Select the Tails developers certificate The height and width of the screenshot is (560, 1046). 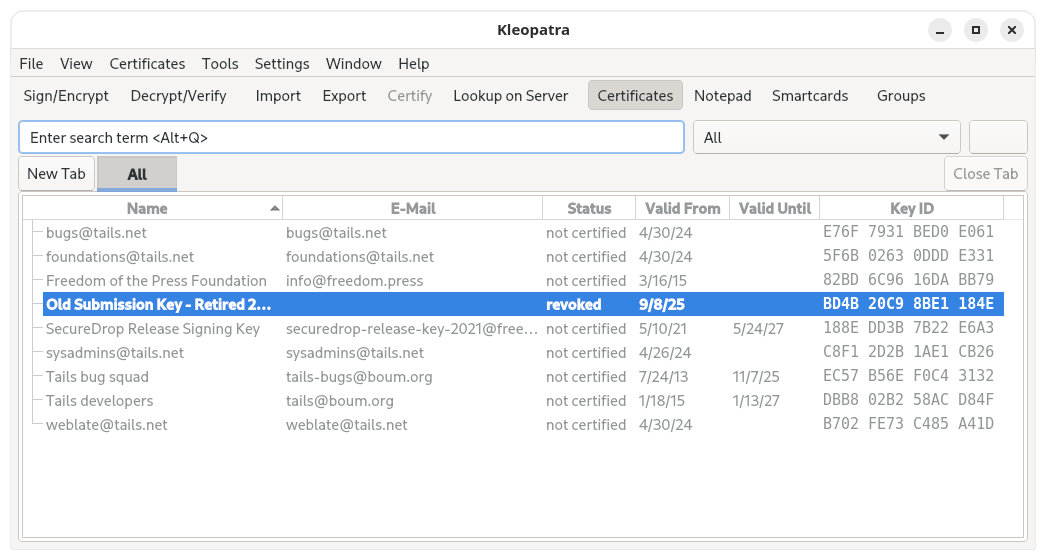click(100, 401)
